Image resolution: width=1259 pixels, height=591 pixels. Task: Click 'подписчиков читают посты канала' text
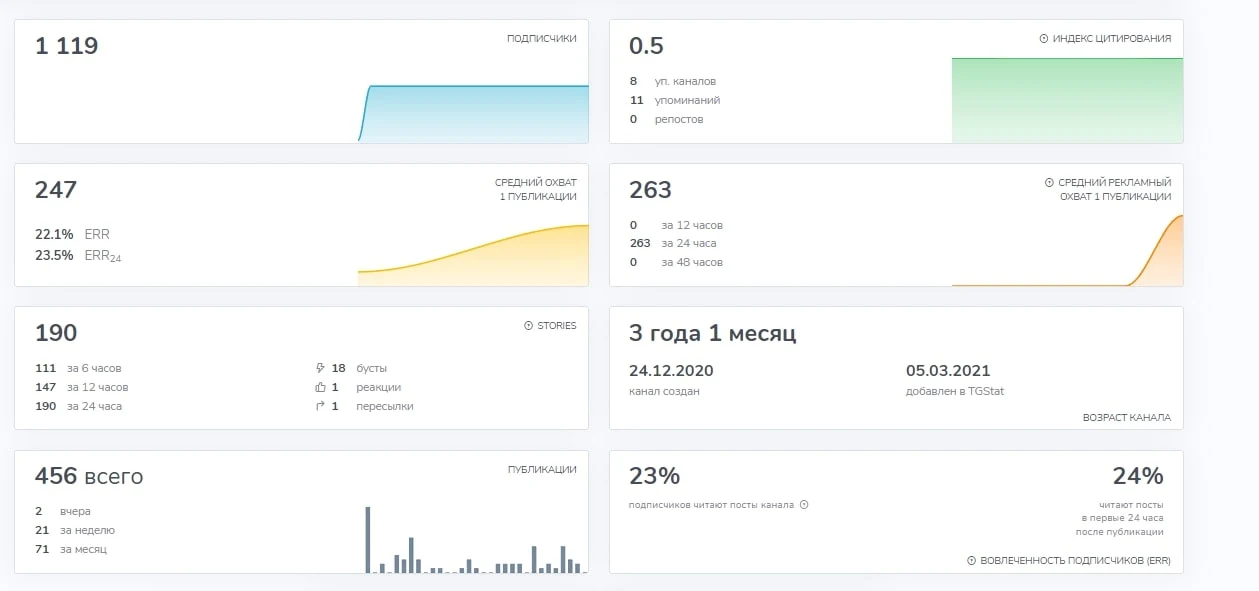coord(711,505)
